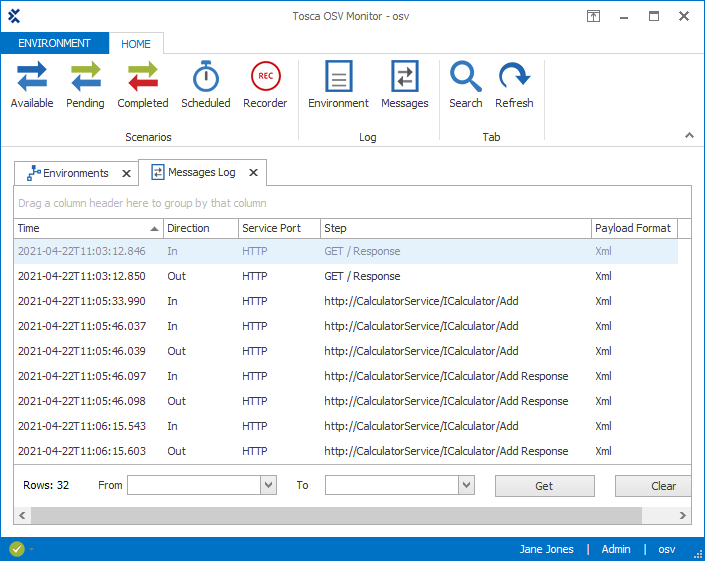The image size is (705, 561).
Task: Collapse the ribbon with chevron arrow
Action: (688, 135)
